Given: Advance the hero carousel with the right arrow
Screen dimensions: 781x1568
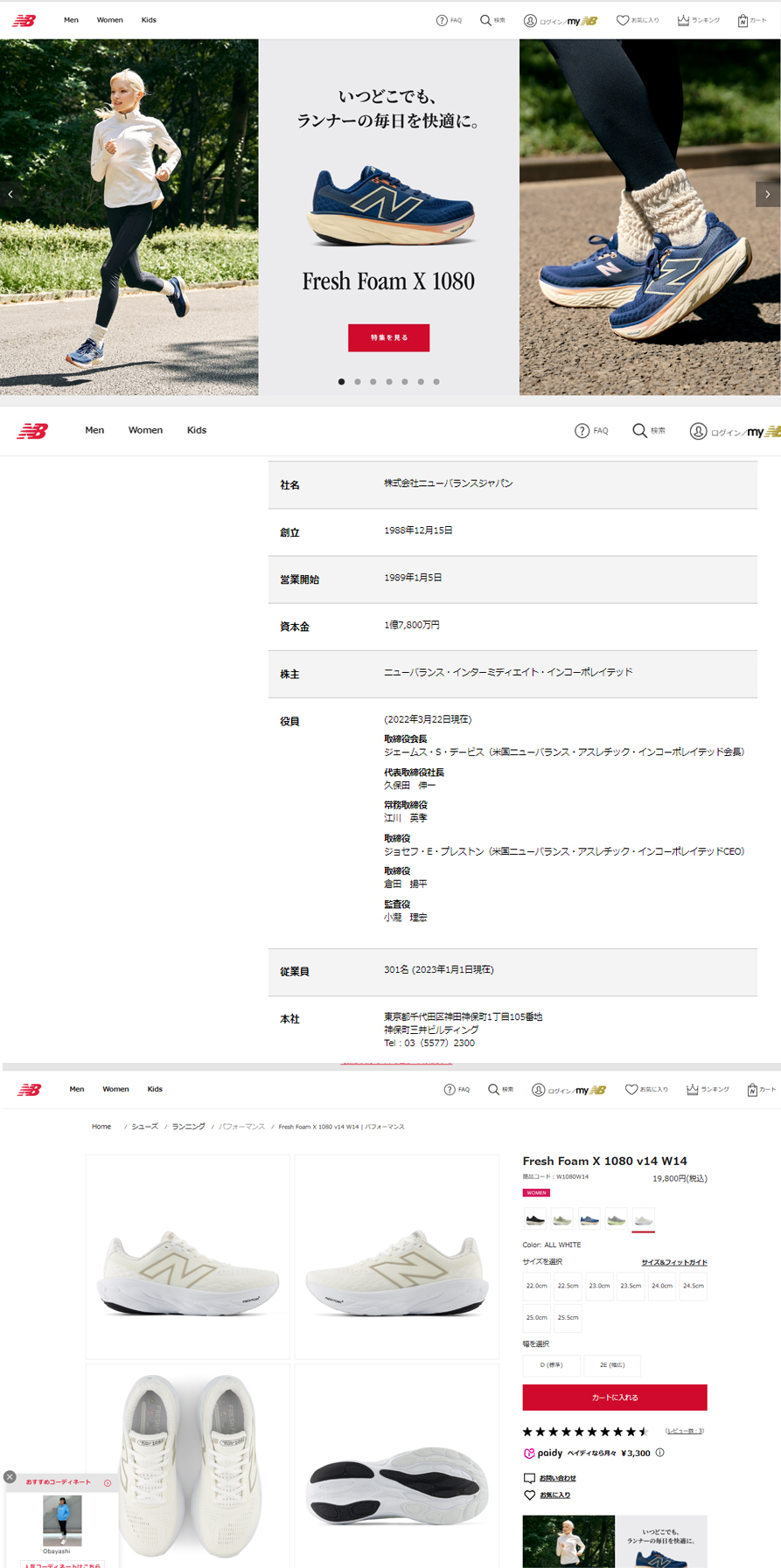Looking at the screenshot, I should (767, 194).
